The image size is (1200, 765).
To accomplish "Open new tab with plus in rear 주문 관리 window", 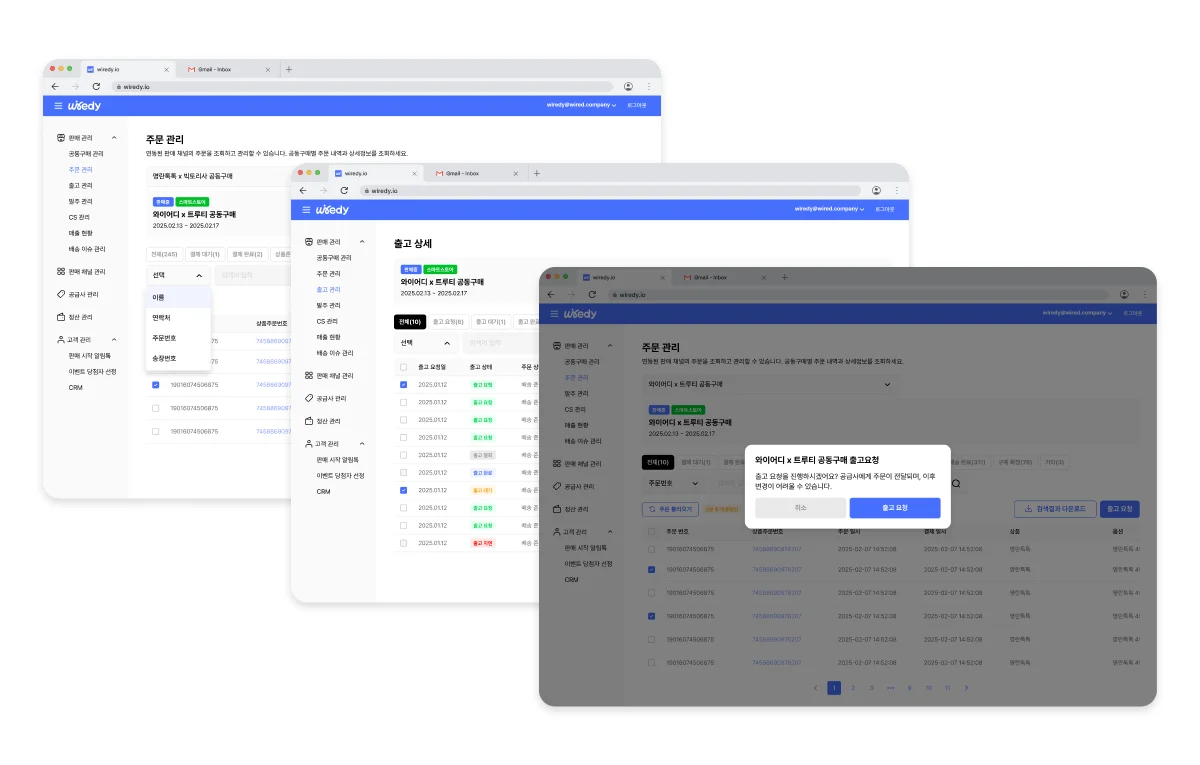I will point(289,69).
